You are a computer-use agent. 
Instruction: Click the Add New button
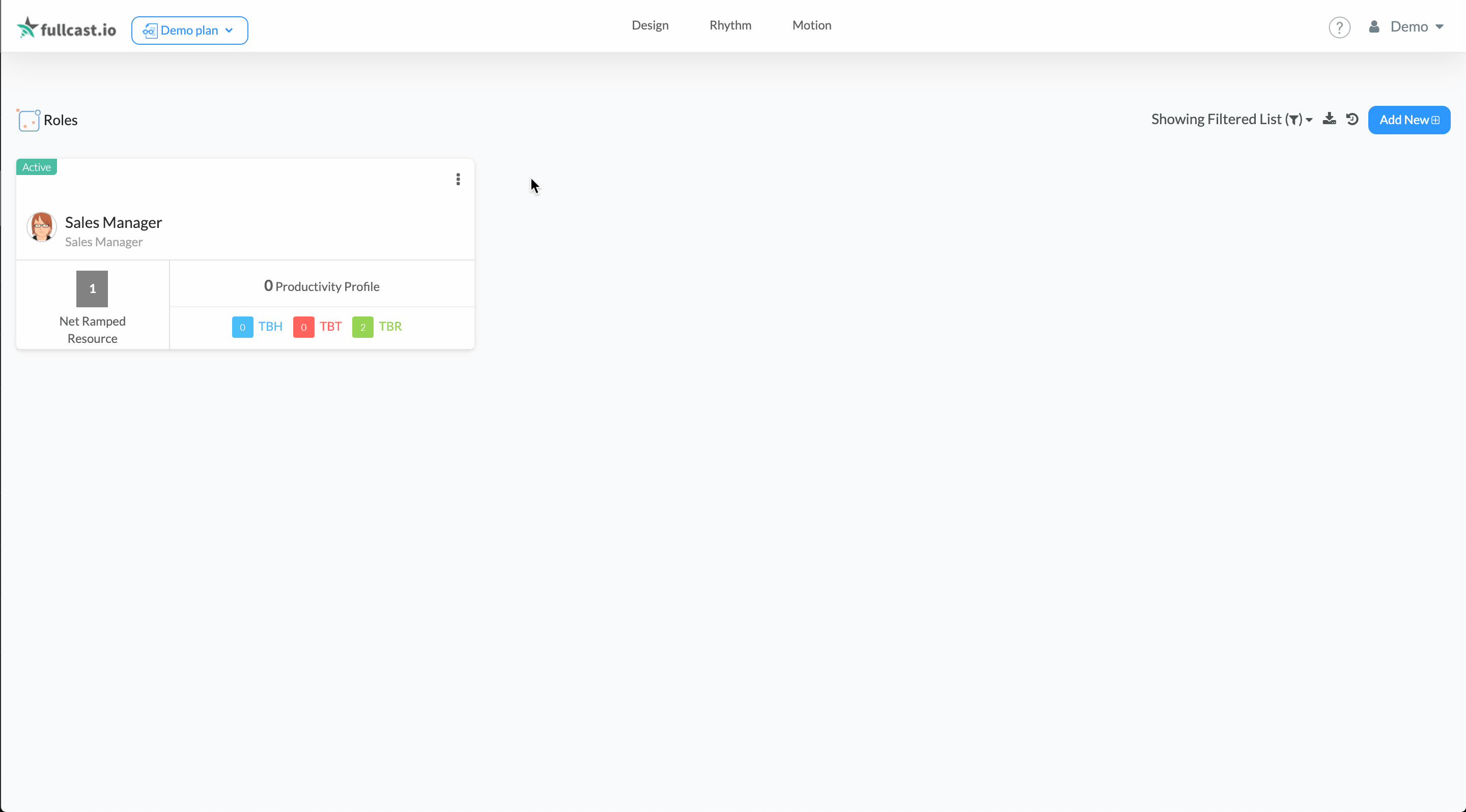1408,120
